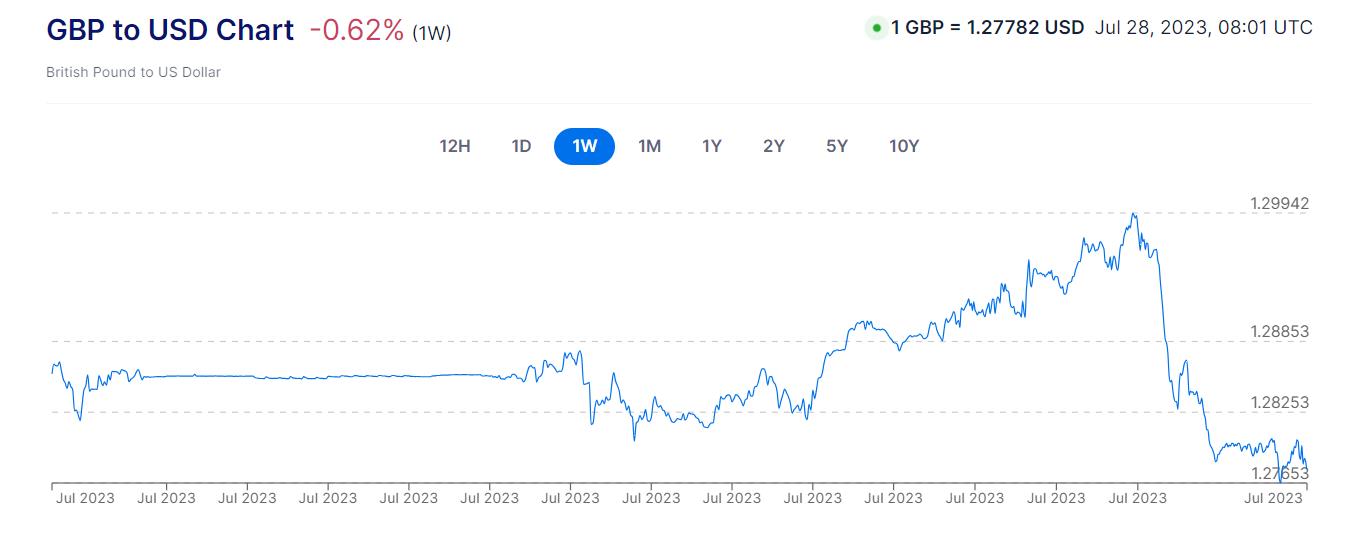Show the 10Y historical range

(904, 146)
